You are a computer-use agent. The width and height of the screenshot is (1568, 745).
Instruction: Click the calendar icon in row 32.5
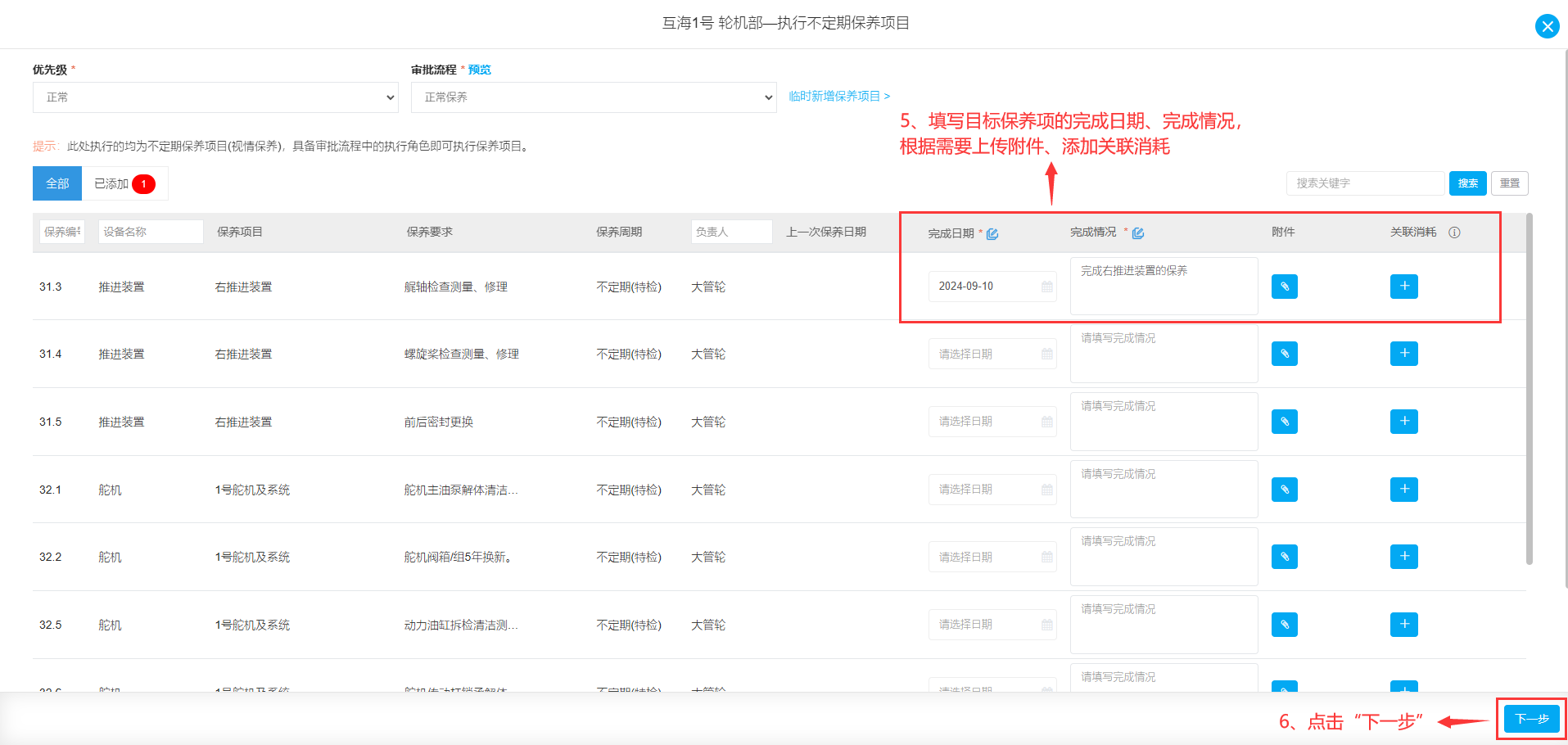(1046, 625)
